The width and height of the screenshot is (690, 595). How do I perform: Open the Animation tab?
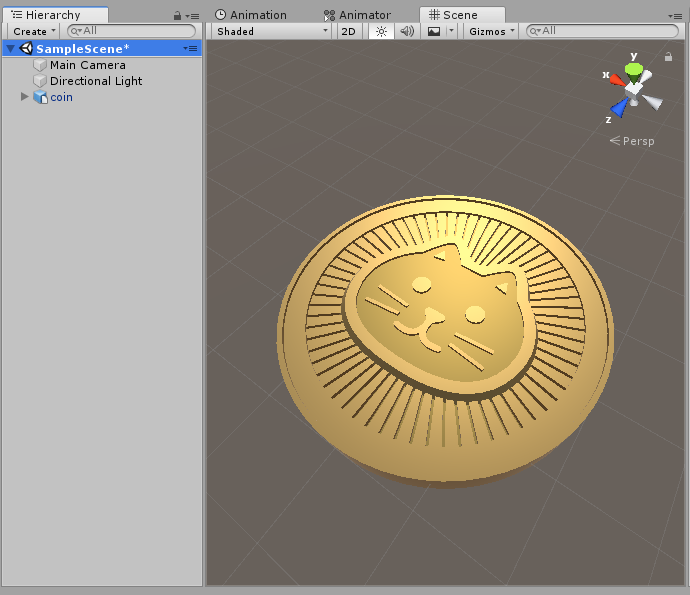coord(251,15)
